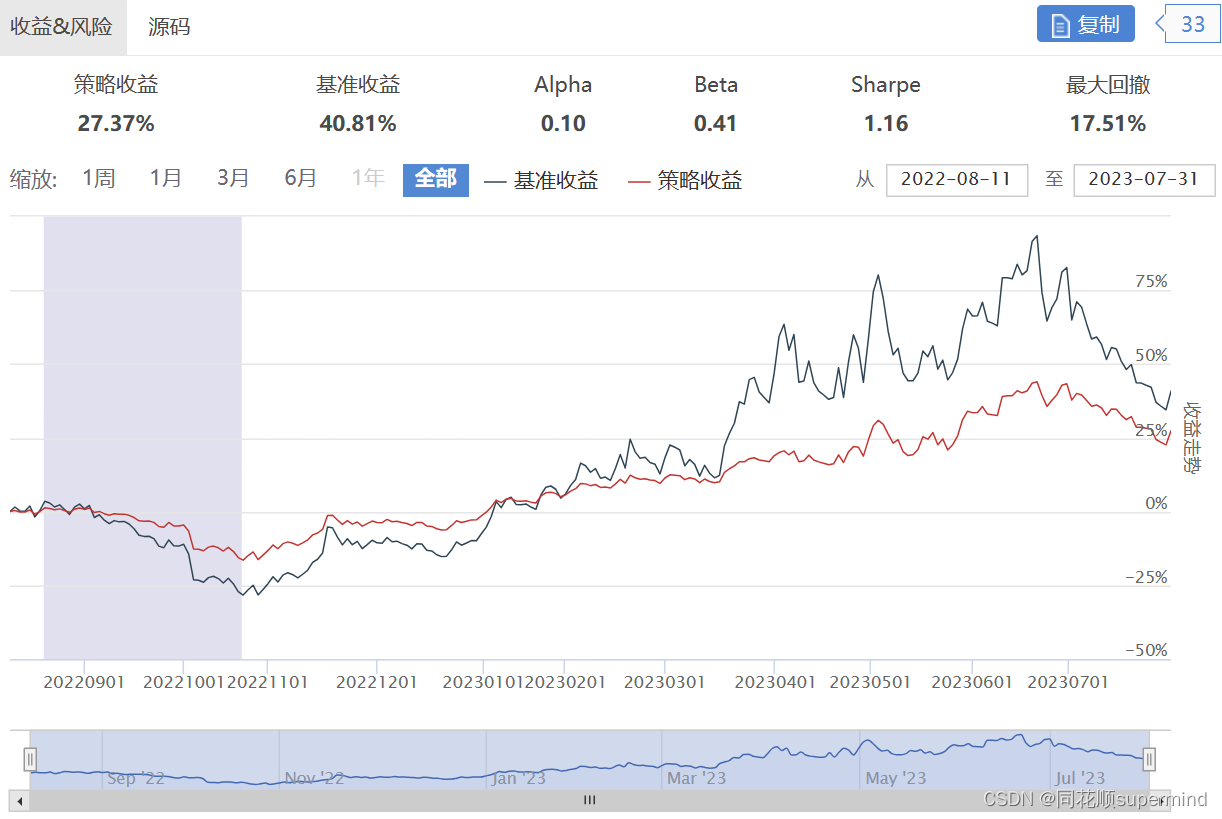Click the shaded purple drawdown region
The image size is (1222, 819).
tap(143, 437)
